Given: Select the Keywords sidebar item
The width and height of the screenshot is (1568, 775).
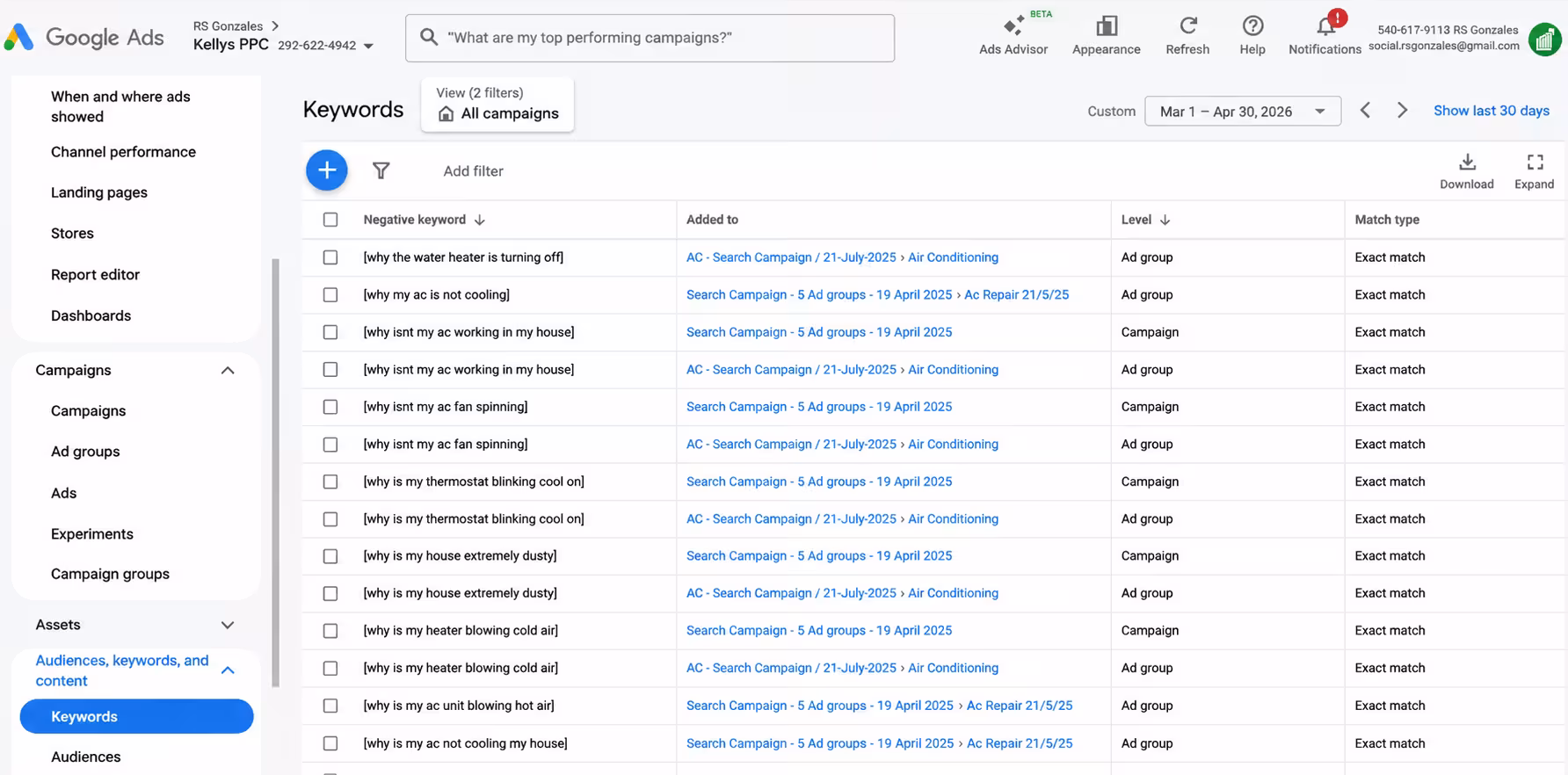Looking at the screenshot, I should point(136,716).
